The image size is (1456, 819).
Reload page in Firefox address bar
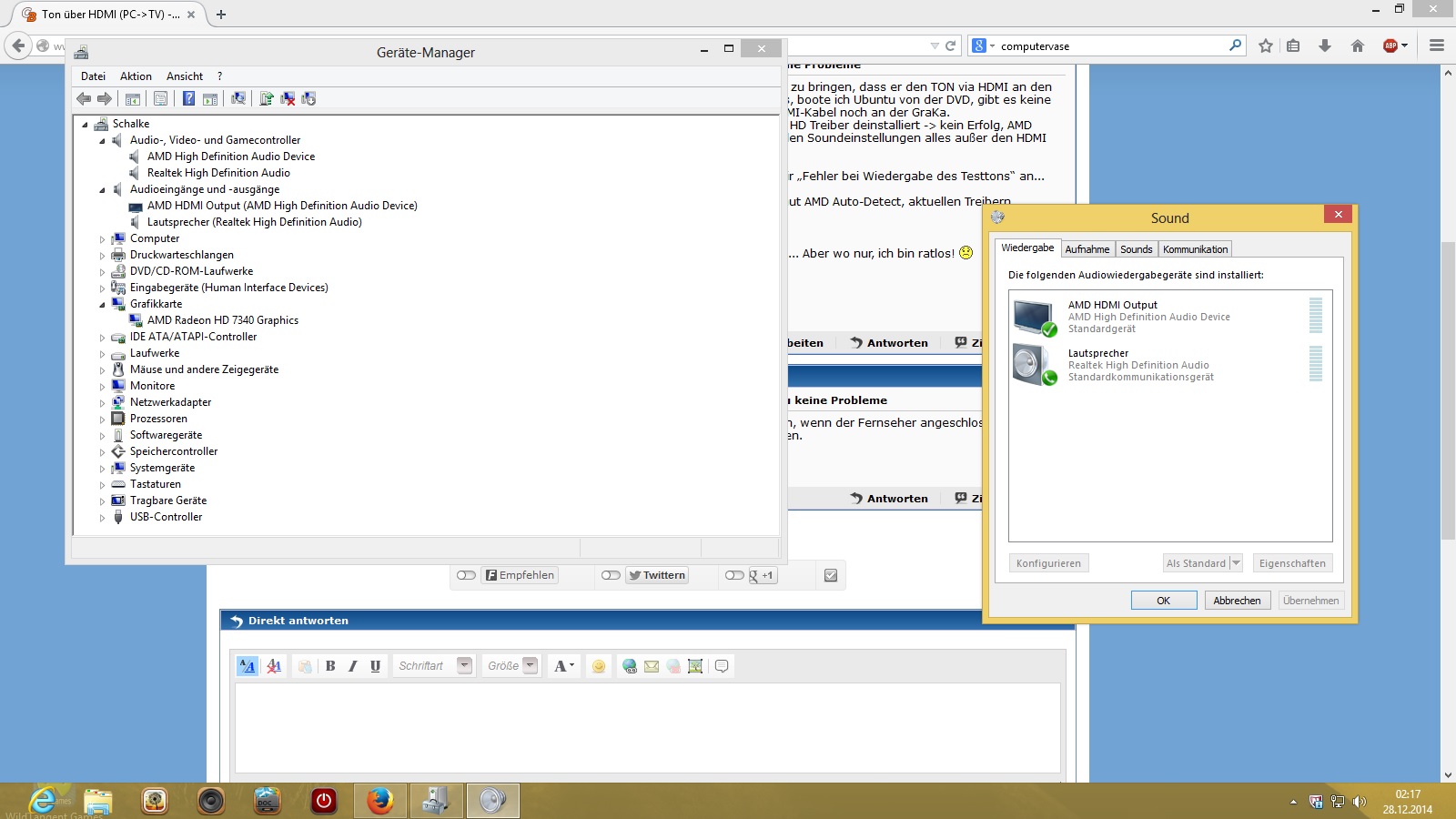pos(951,45)
